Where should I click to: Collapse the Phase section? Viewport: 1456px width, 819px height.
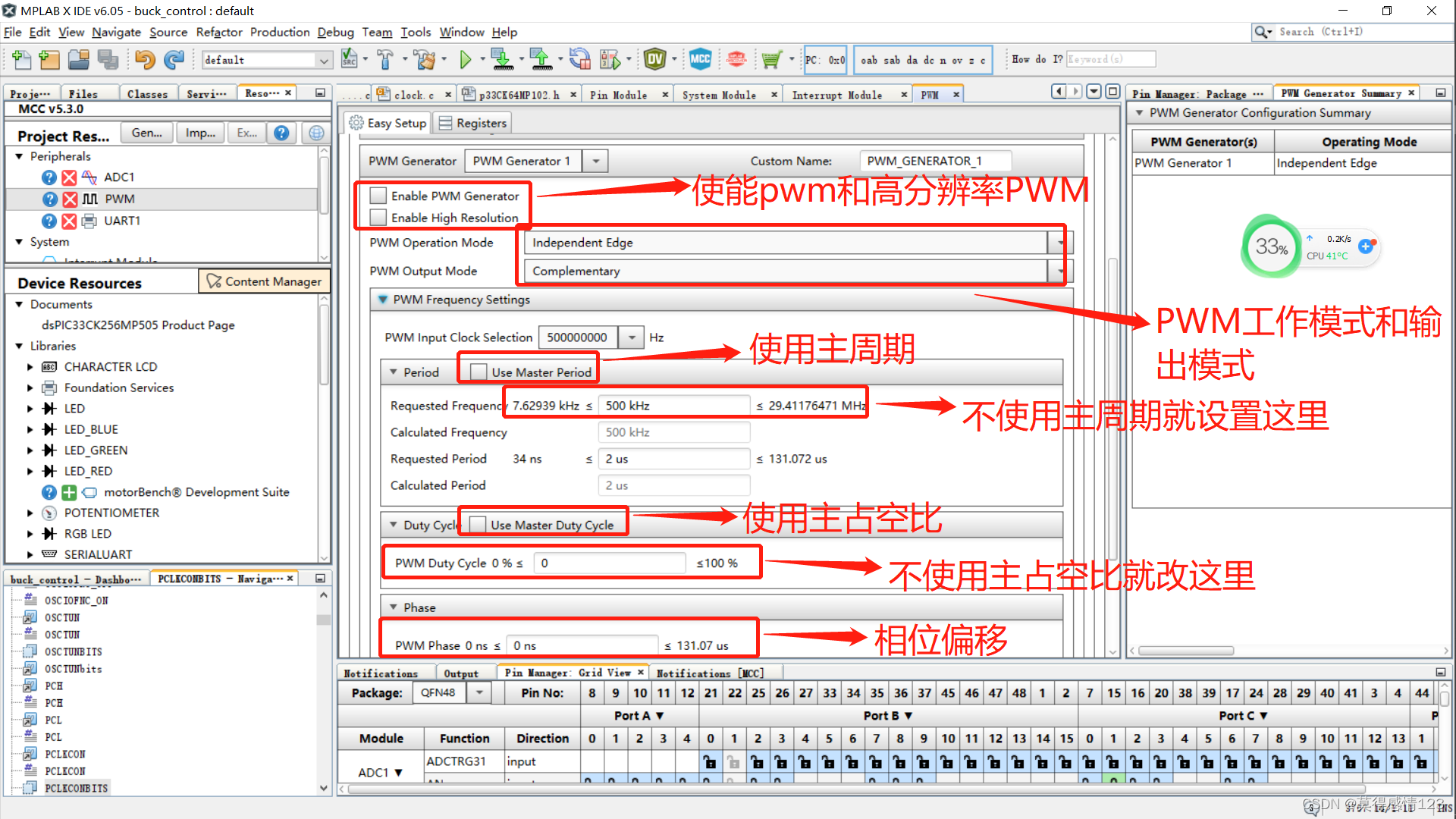tap(393, 607)
